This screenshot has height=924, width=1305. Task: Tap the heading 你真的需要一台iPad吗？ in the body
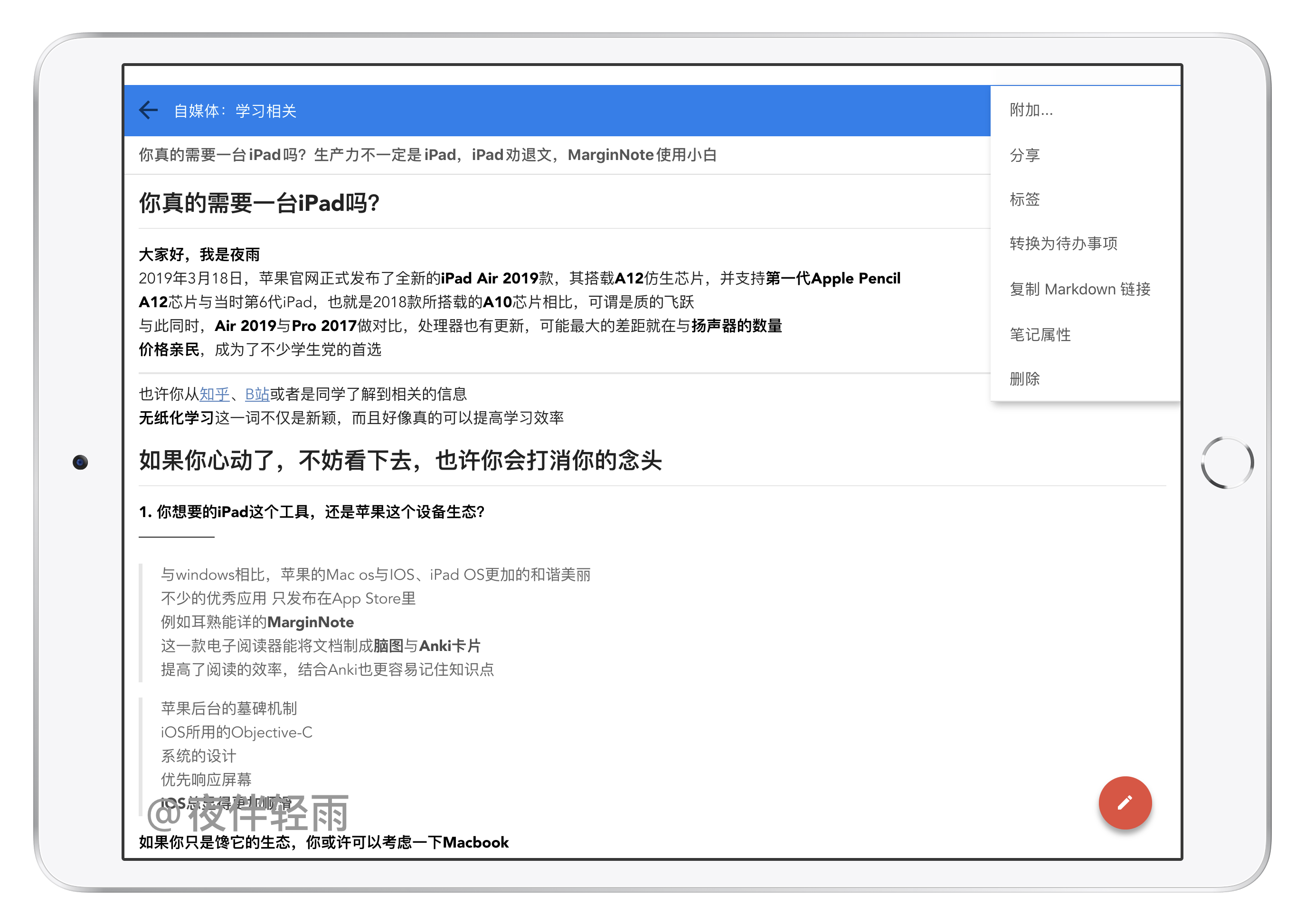pos(259,203)
